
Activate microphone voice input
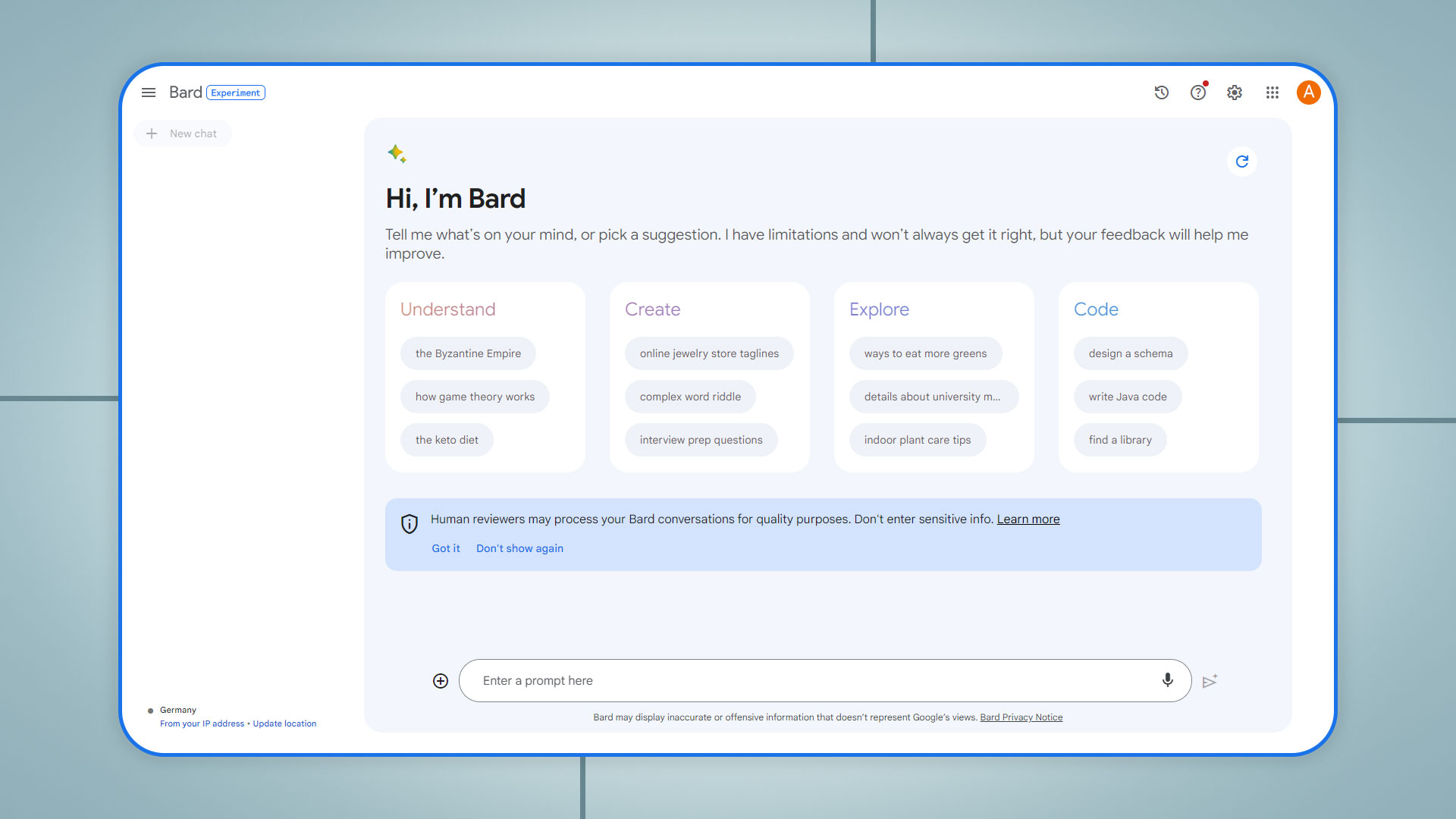(x=1167, y=680)
